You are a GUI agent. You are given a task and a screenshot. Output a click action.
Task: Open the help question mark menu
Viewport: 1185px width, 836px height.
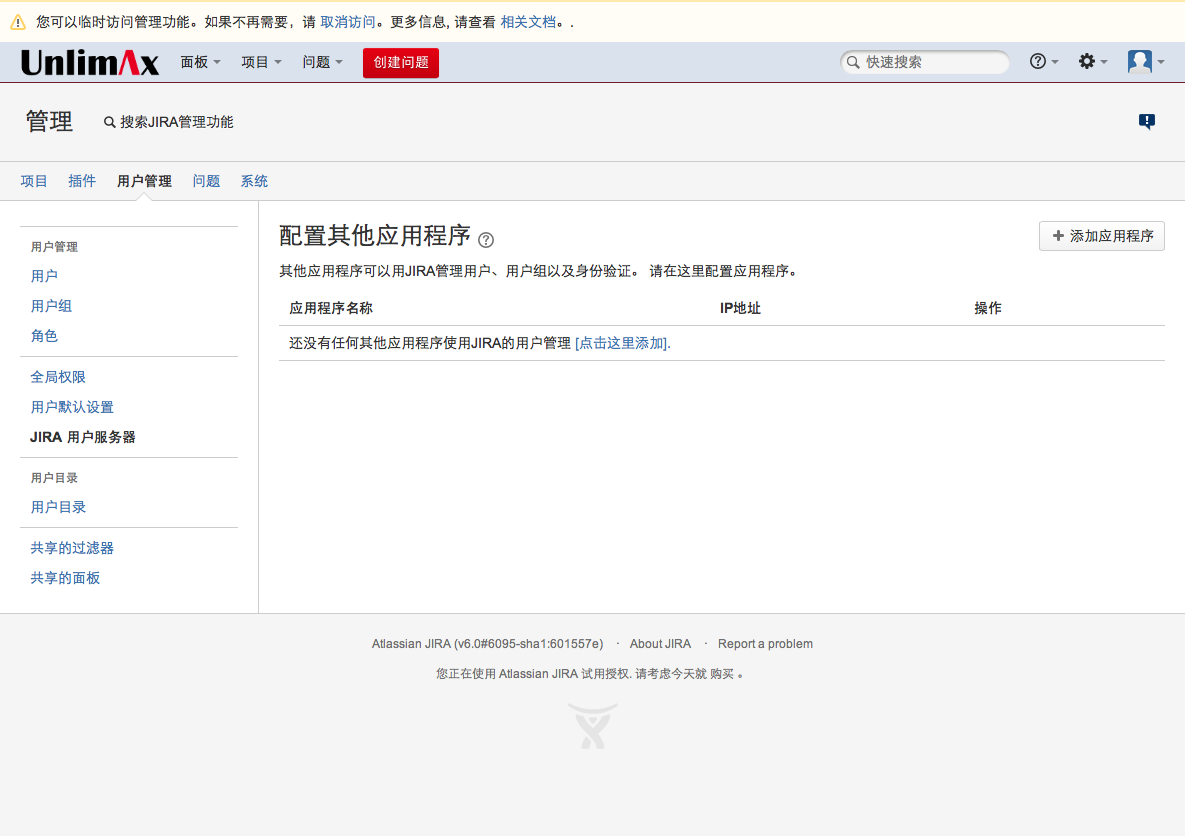1043,62
